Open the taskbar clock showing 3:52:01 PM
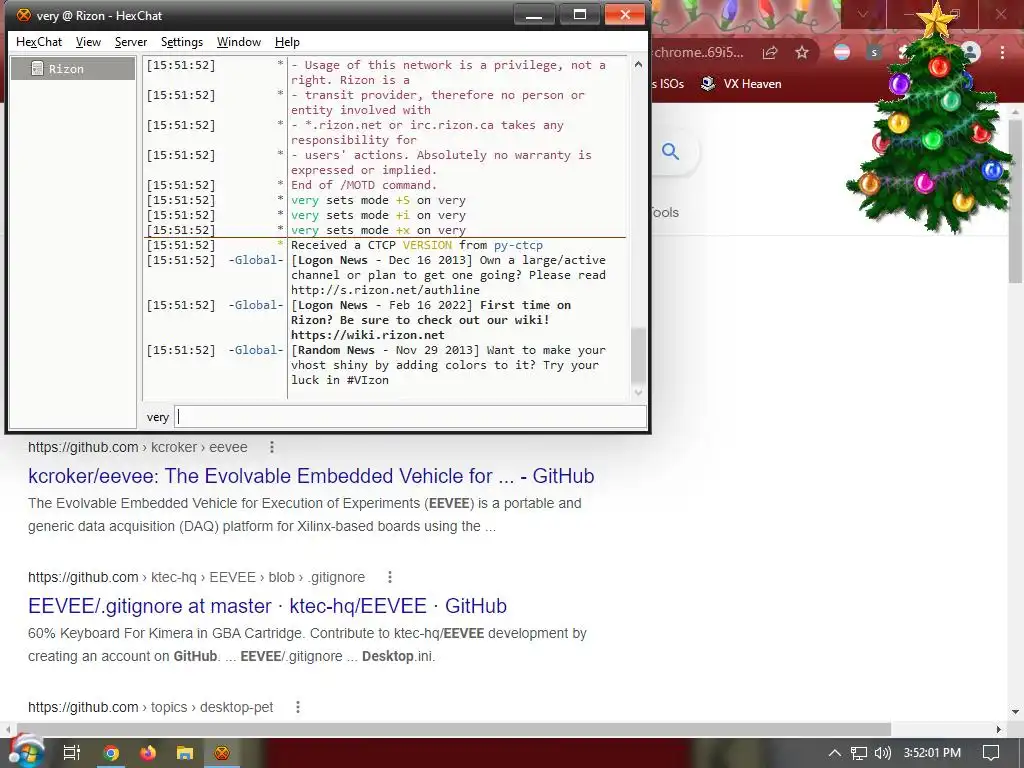This screenshot has height=768, width=1024. 933,753
